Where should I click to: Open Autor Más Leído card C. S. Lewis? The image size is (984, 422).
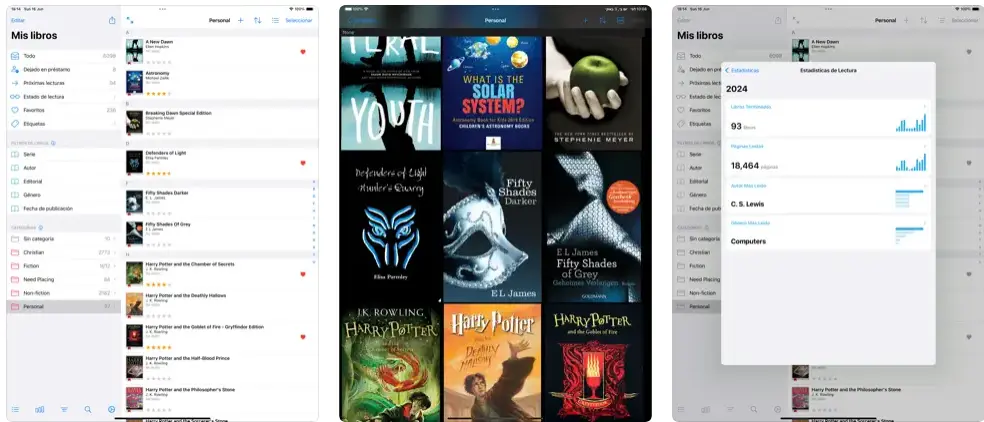click(828, 196)
